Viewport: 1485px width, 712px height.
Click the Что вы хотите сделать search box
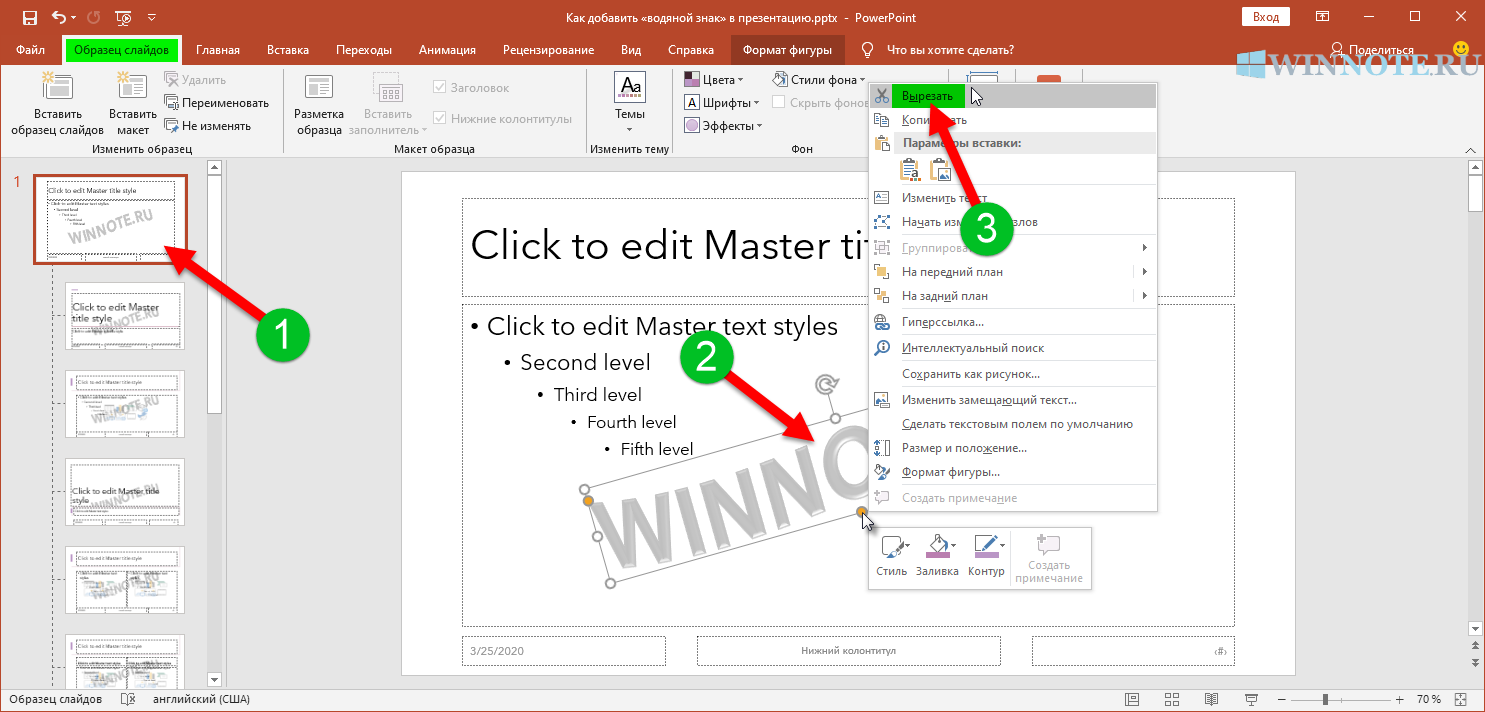point(950,50)
